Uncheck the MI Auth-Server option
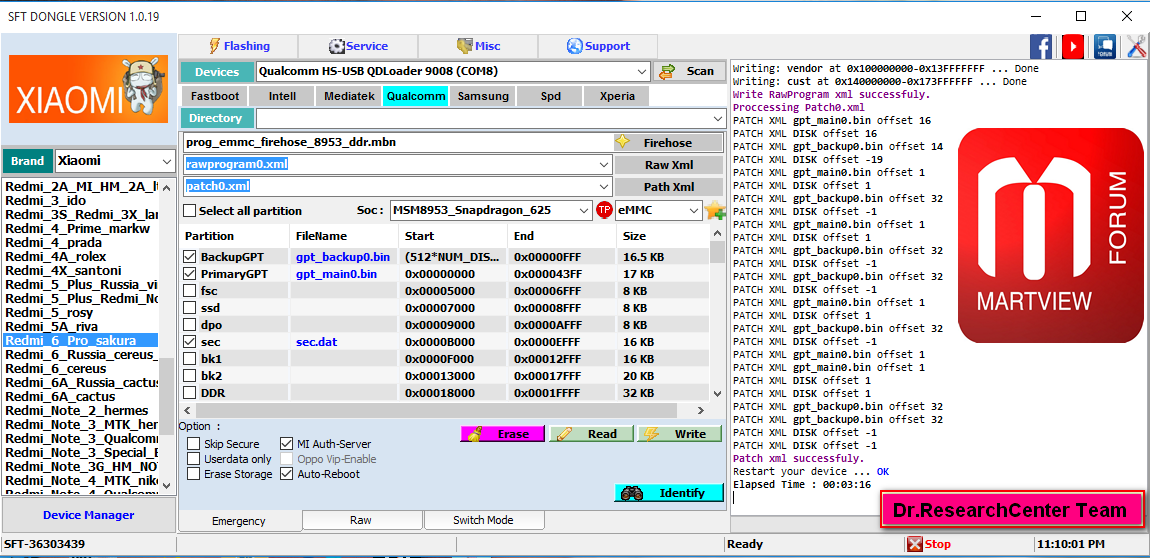This screenshot has width=1150, height=558. point(287,444)
